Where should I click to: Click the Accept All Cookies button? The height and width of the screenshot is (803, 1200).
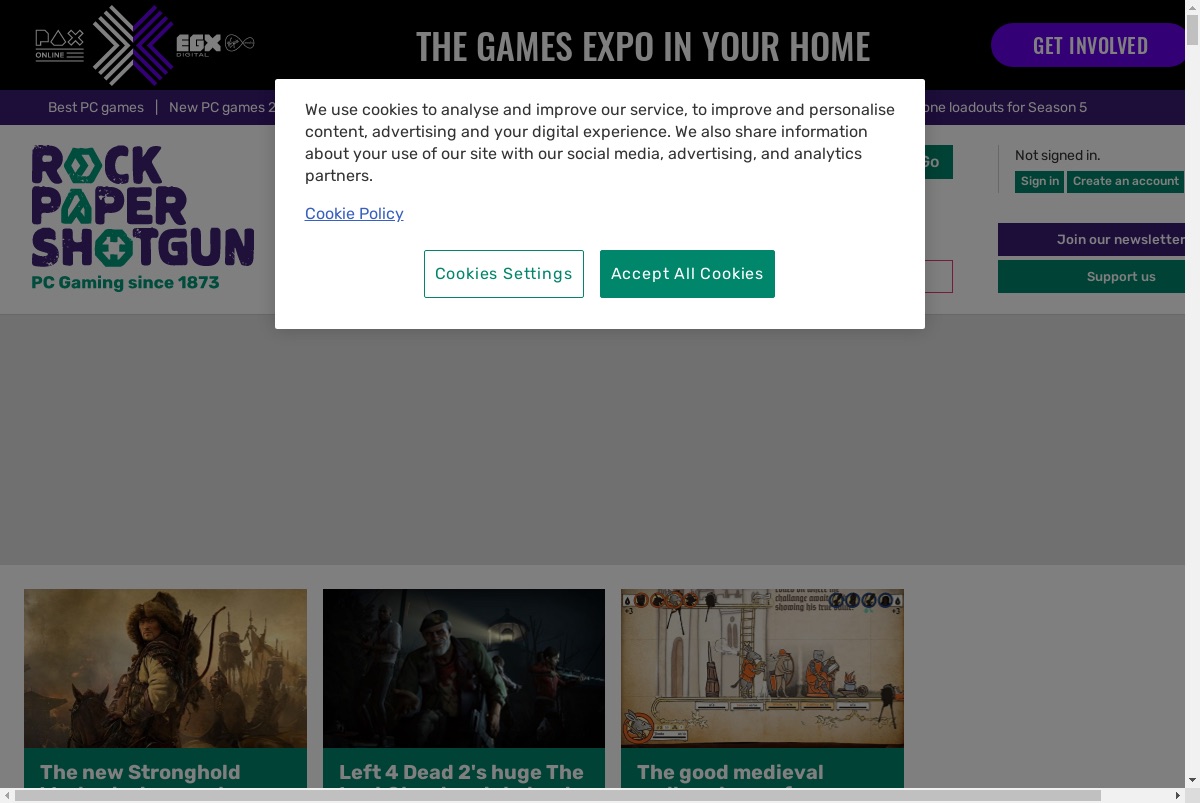[x=687, y=274]
